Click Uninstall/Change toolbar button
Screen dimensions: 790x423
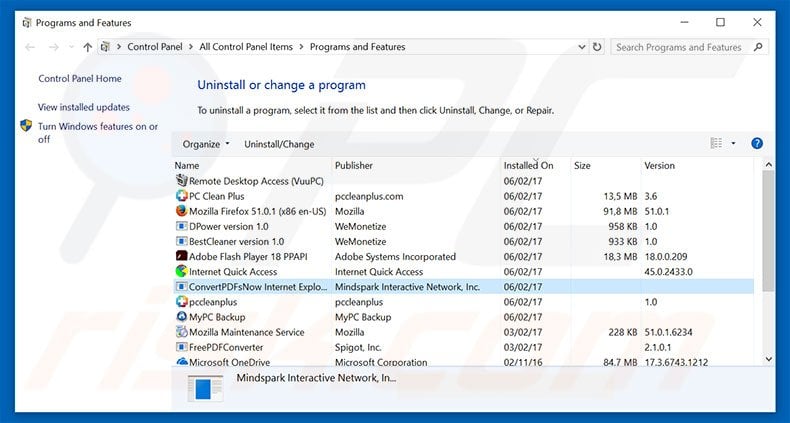click(279, 144)
